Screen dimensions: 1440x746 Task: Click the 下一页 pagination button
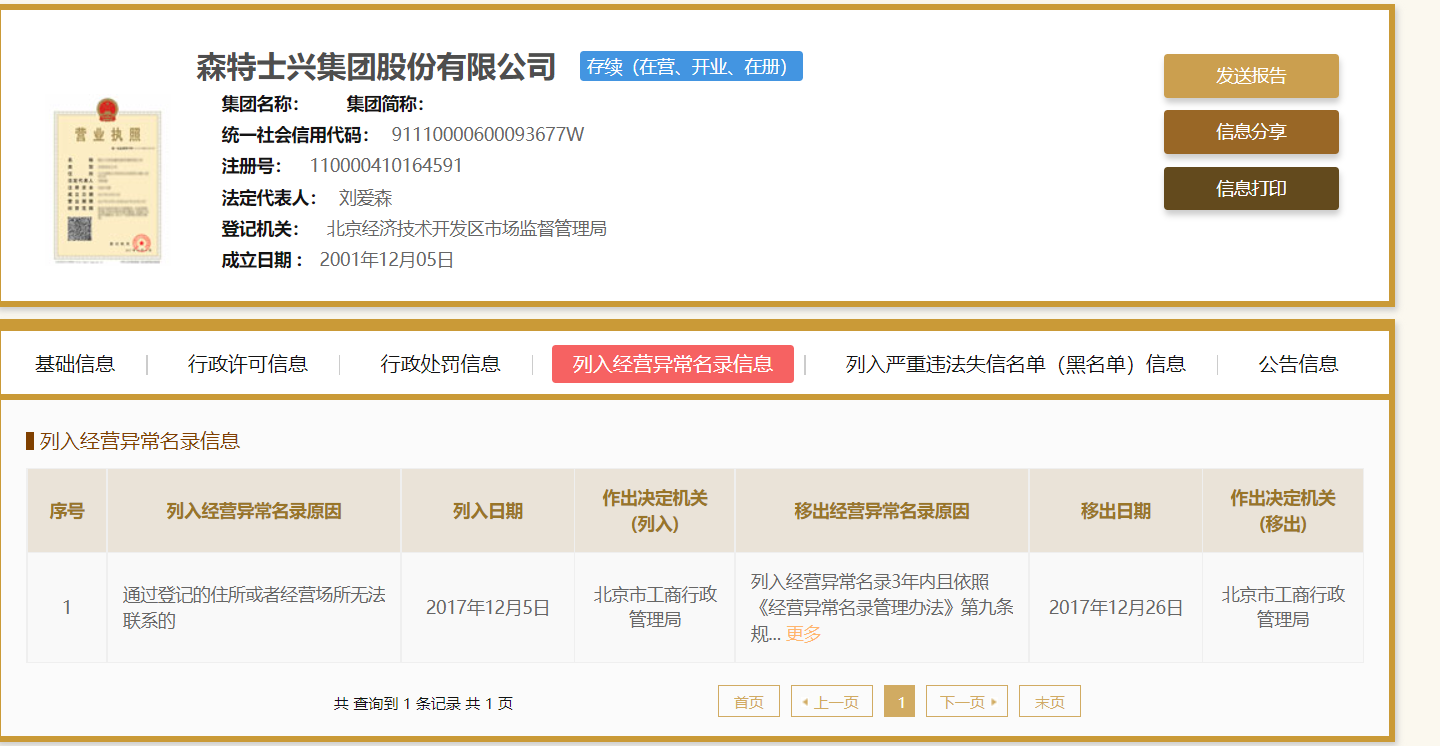pyautogui.click(x=967, y=702)
